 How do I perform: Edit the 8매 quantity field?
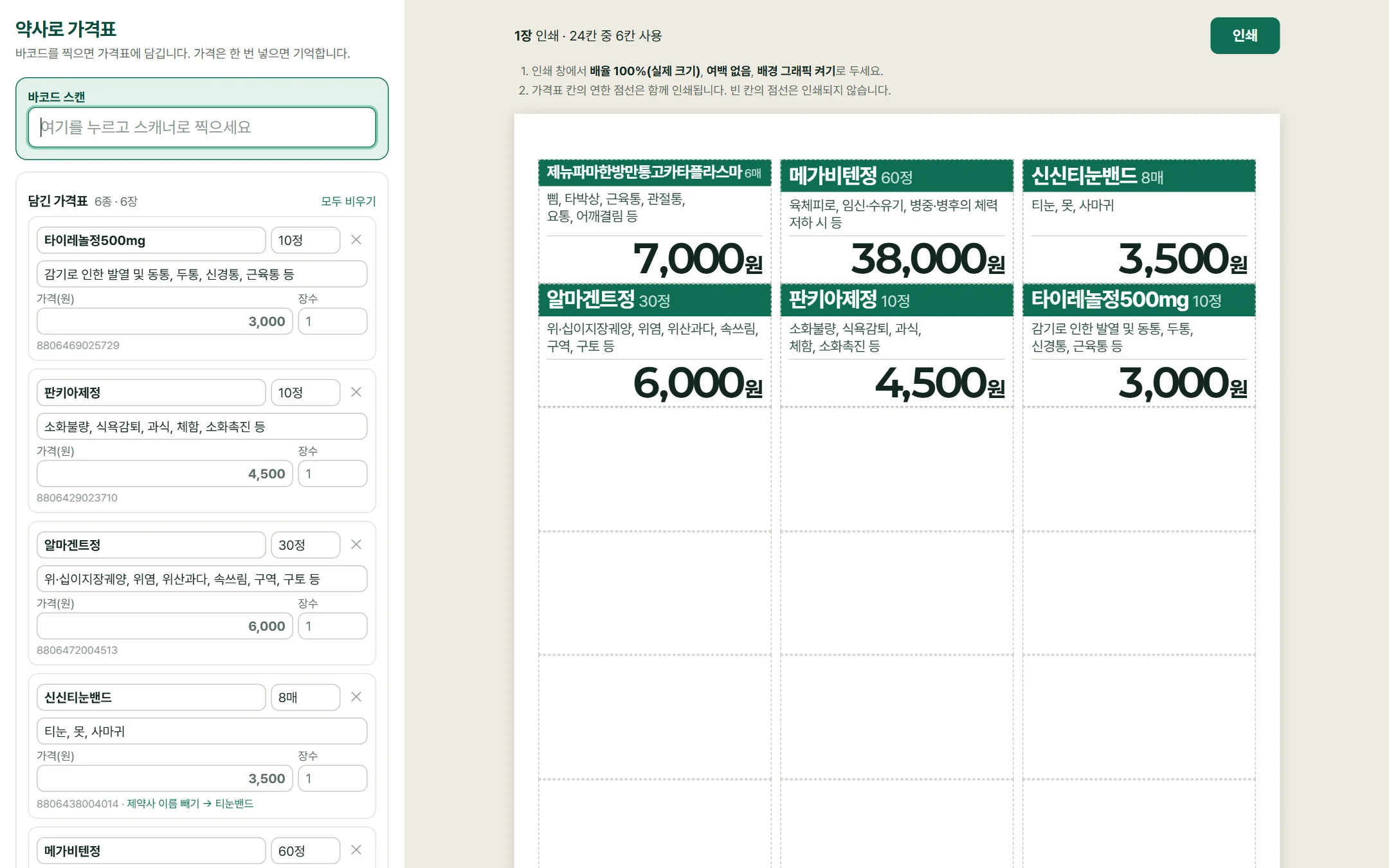(305, 698)
